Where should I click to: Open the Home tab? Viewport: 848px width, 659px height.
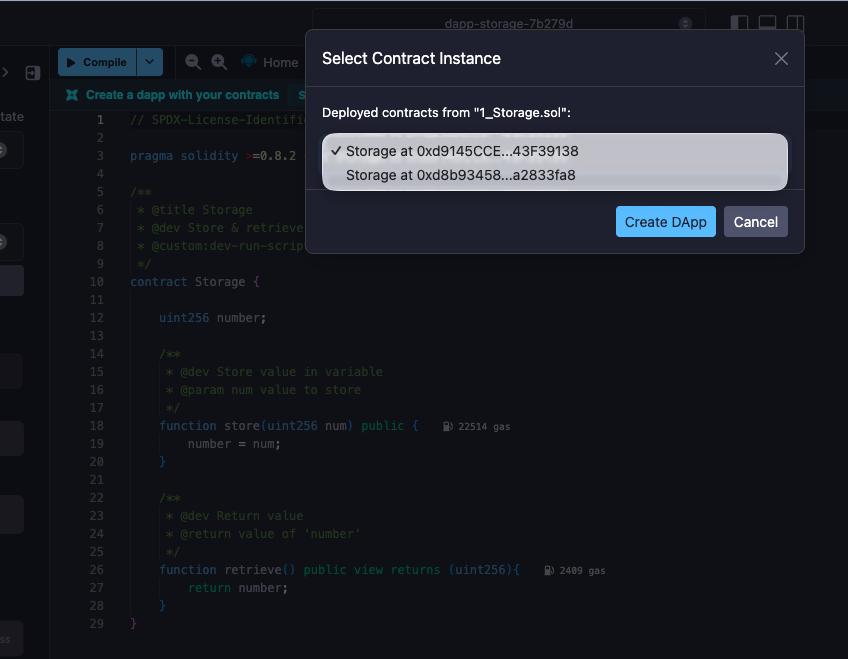pos(270,62)
